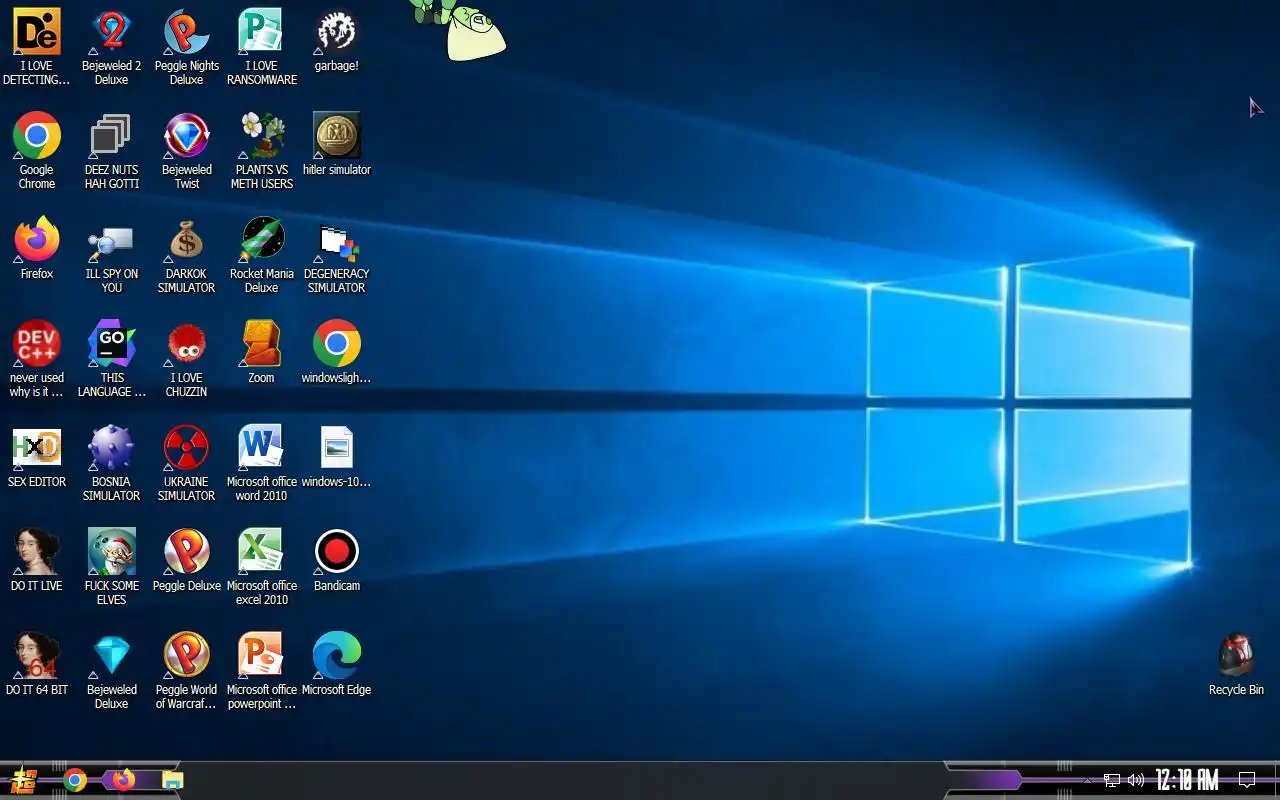The image size is (1280, 800).
Task: Expand hidden system tray icons
Action: click(x=1088, y=780)
